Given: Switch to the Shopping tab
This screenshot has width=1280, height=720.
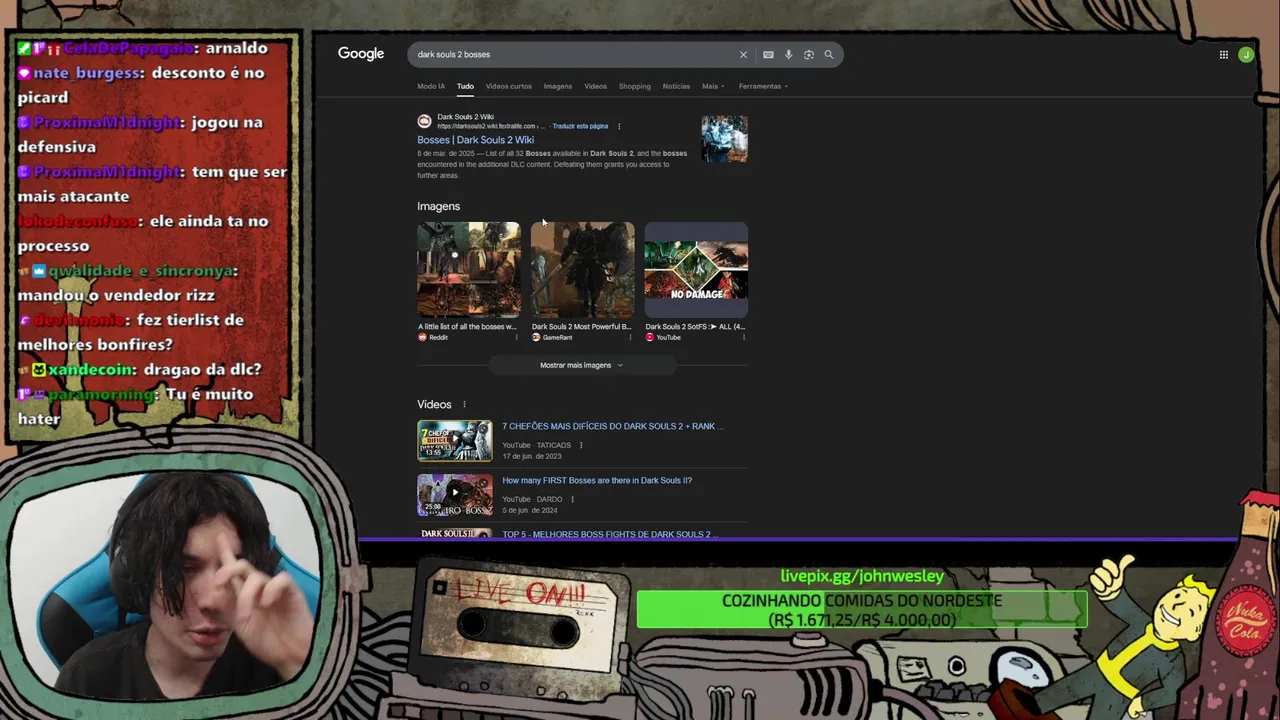Looking at the screenshot, I should [x=634, y=86].
